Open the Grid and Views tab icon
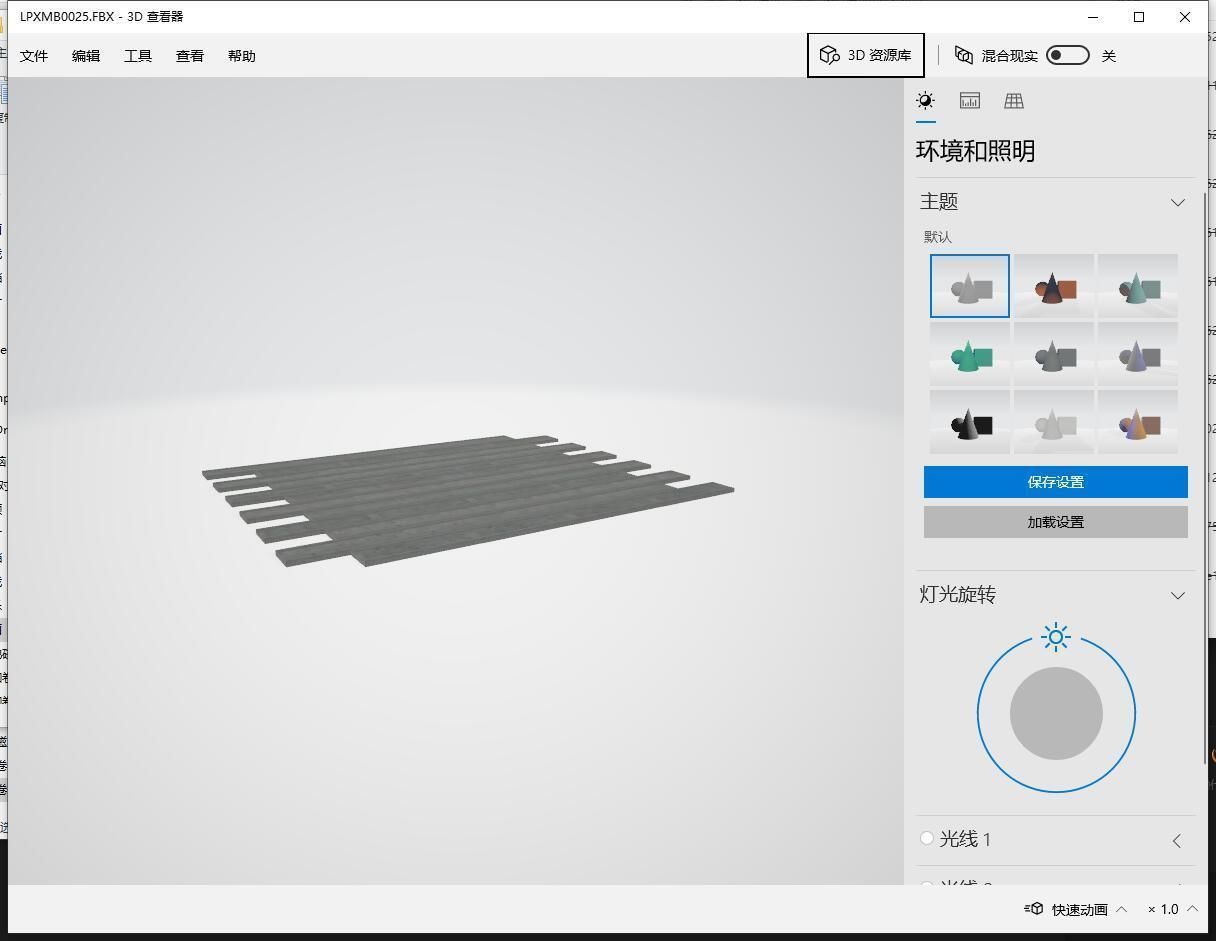The image size is (1216, 941). 1014,100
